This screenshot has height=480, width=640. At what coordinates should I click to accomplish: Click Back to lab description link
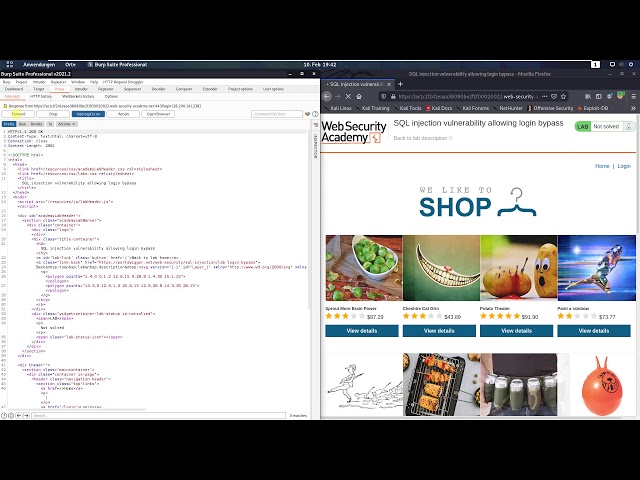coord(423,138)
